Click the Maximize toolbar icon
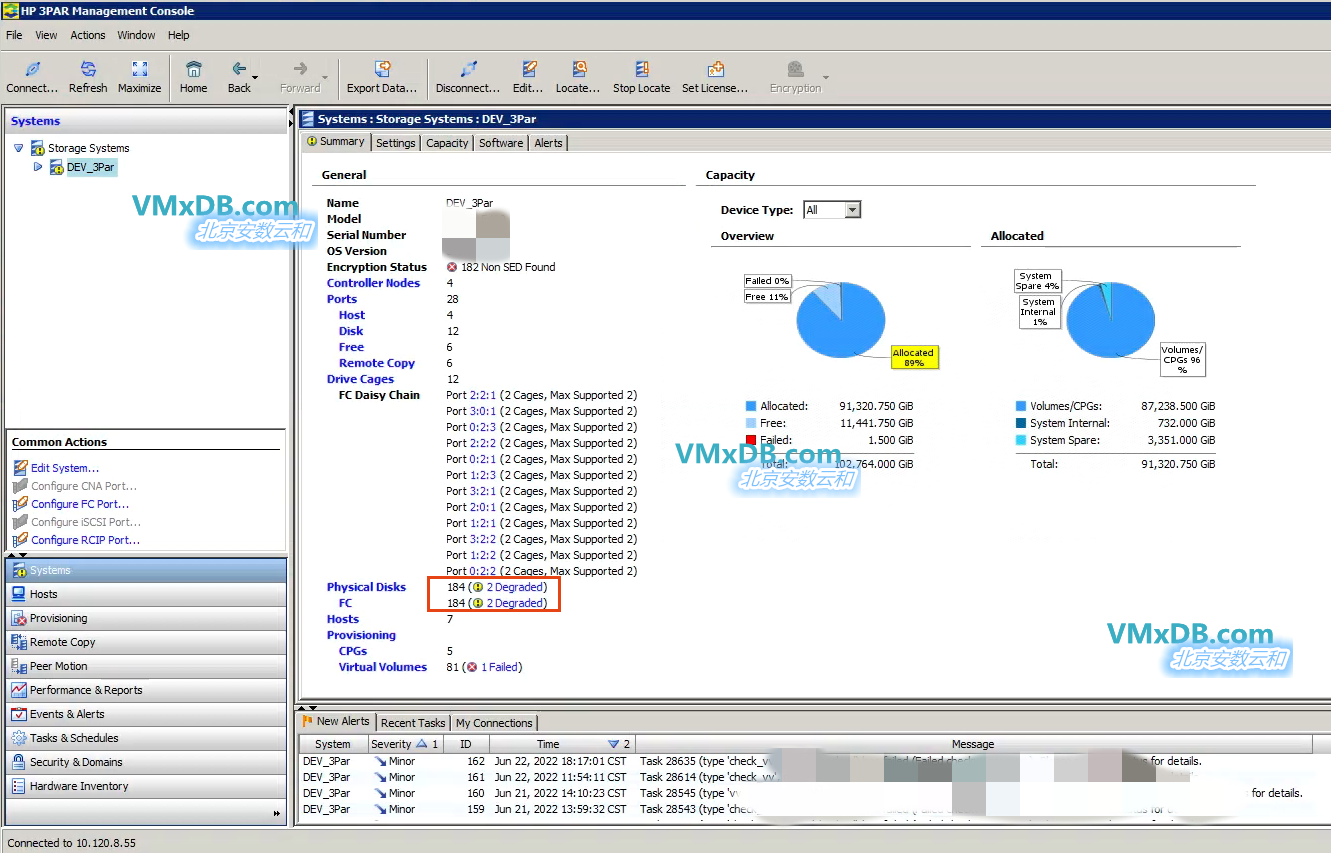The image size is (1331, 853). (140, 69)
